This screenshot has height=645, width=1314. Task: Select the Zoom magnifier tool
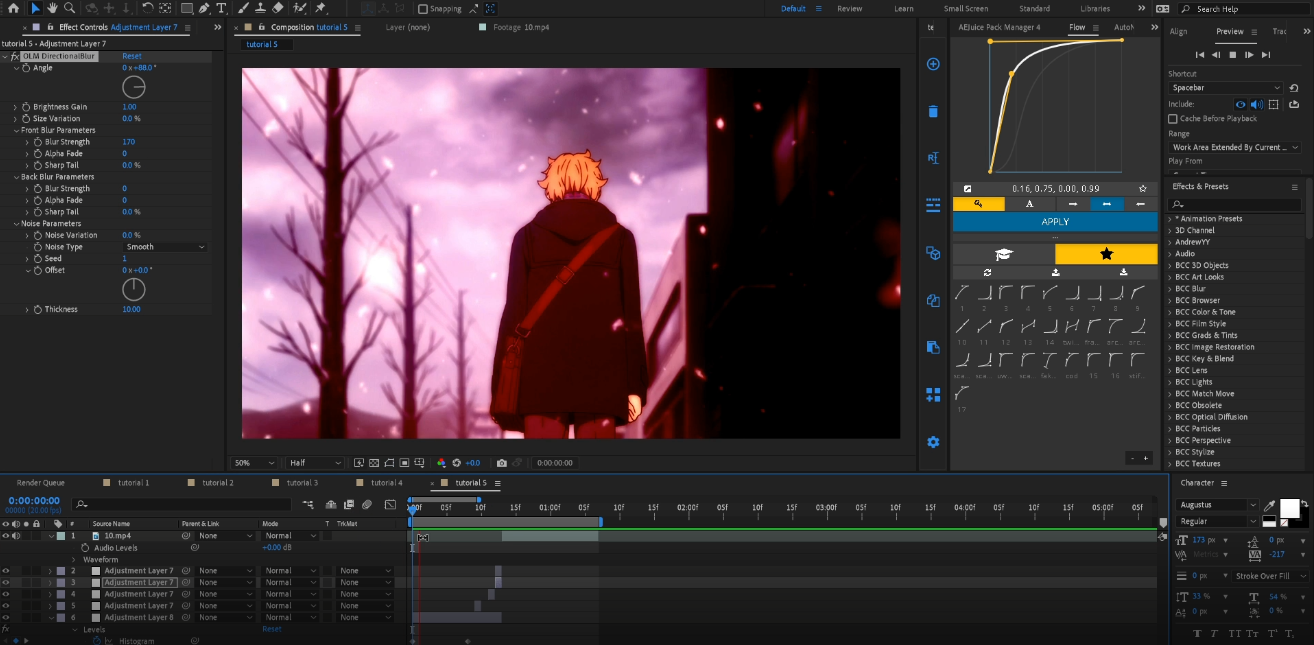(68, 8)
